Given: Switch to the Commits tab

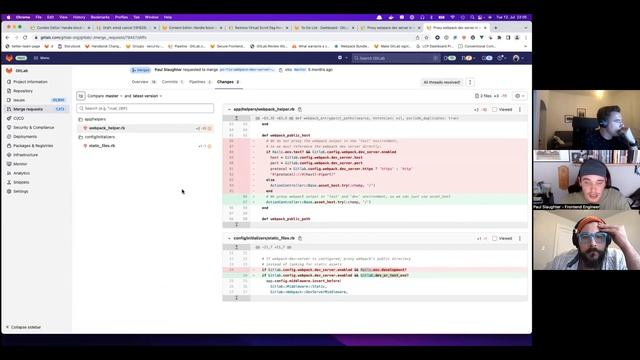Looking at the screenshot, I should (x=172, y=82).
